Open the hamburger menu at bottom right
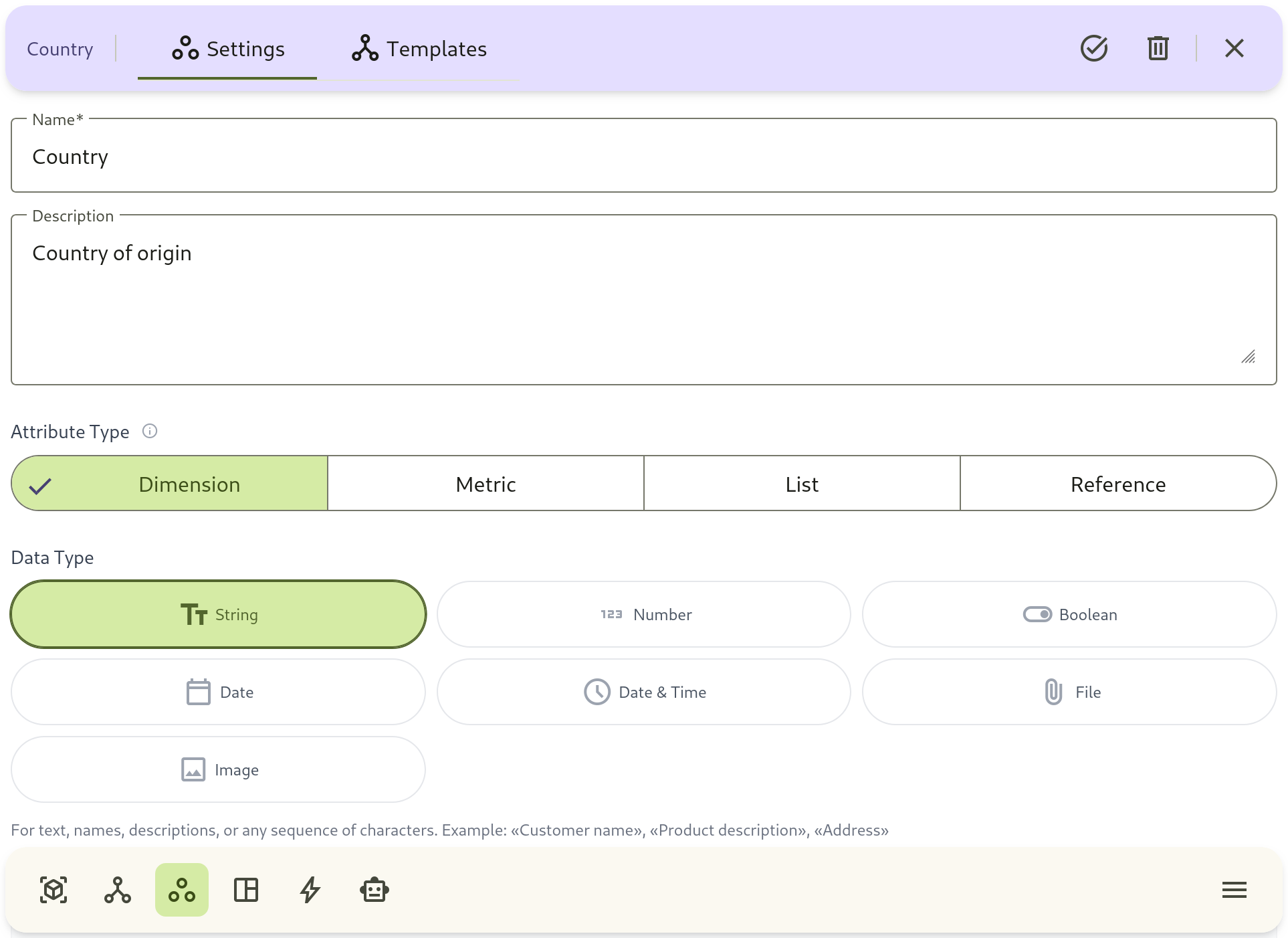This screenshot has width=1288, height=938. [1234, 890]
